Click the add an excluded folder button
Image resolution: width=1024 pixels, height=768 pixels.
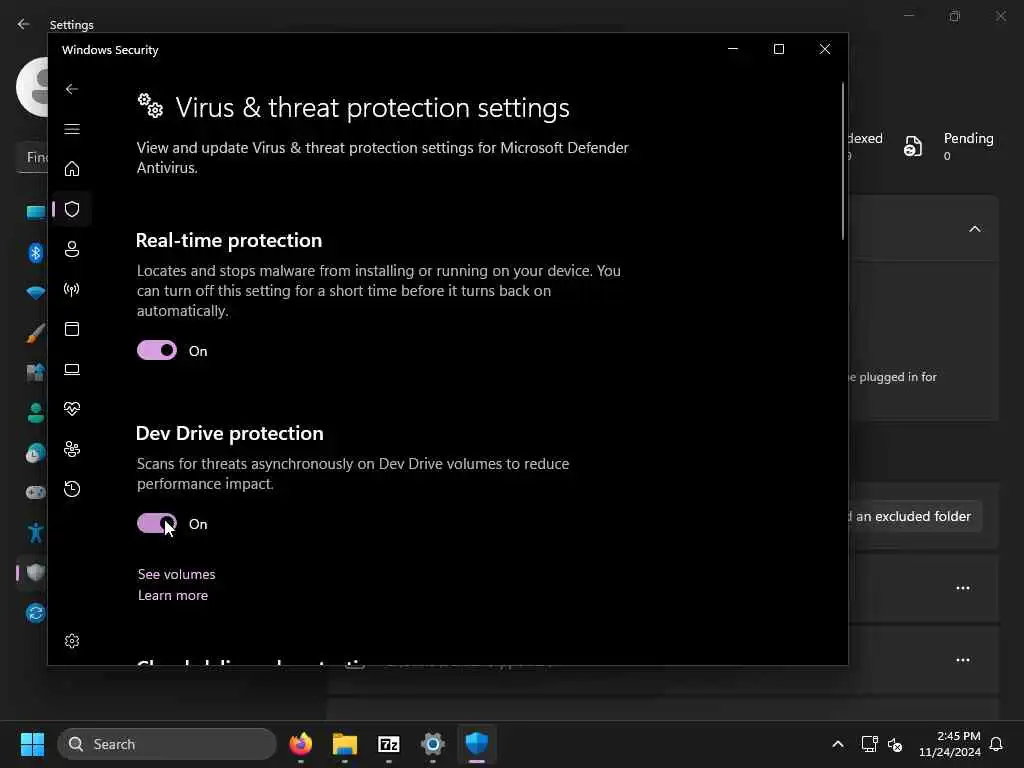[914, 517]
